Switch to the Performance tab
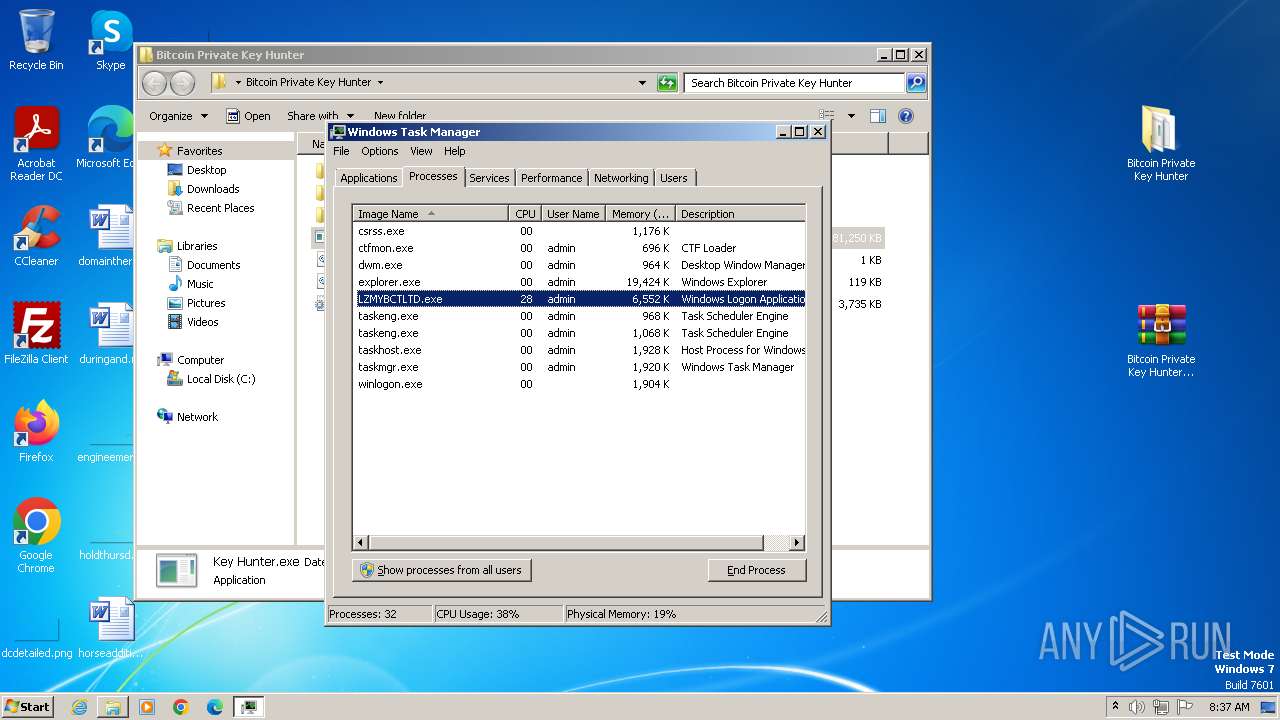This screenshot has height=720, width=1280. [x=551, y=178]
